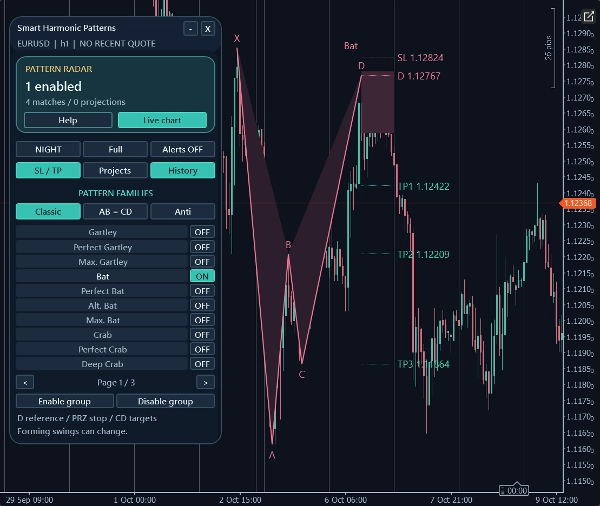Turn on the Crab pattern

[202, 335]
